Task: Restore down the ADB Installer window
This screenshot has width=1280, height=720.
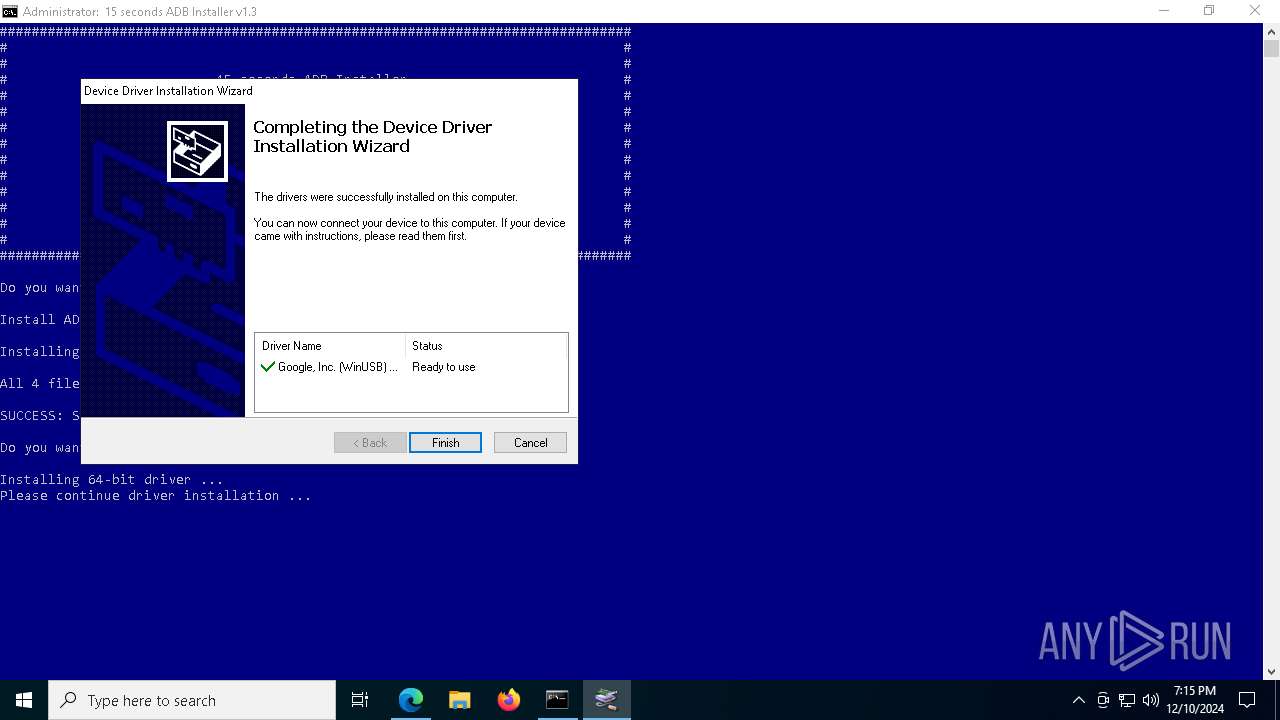Action: pyautogui.click(x=1209, y=11)
